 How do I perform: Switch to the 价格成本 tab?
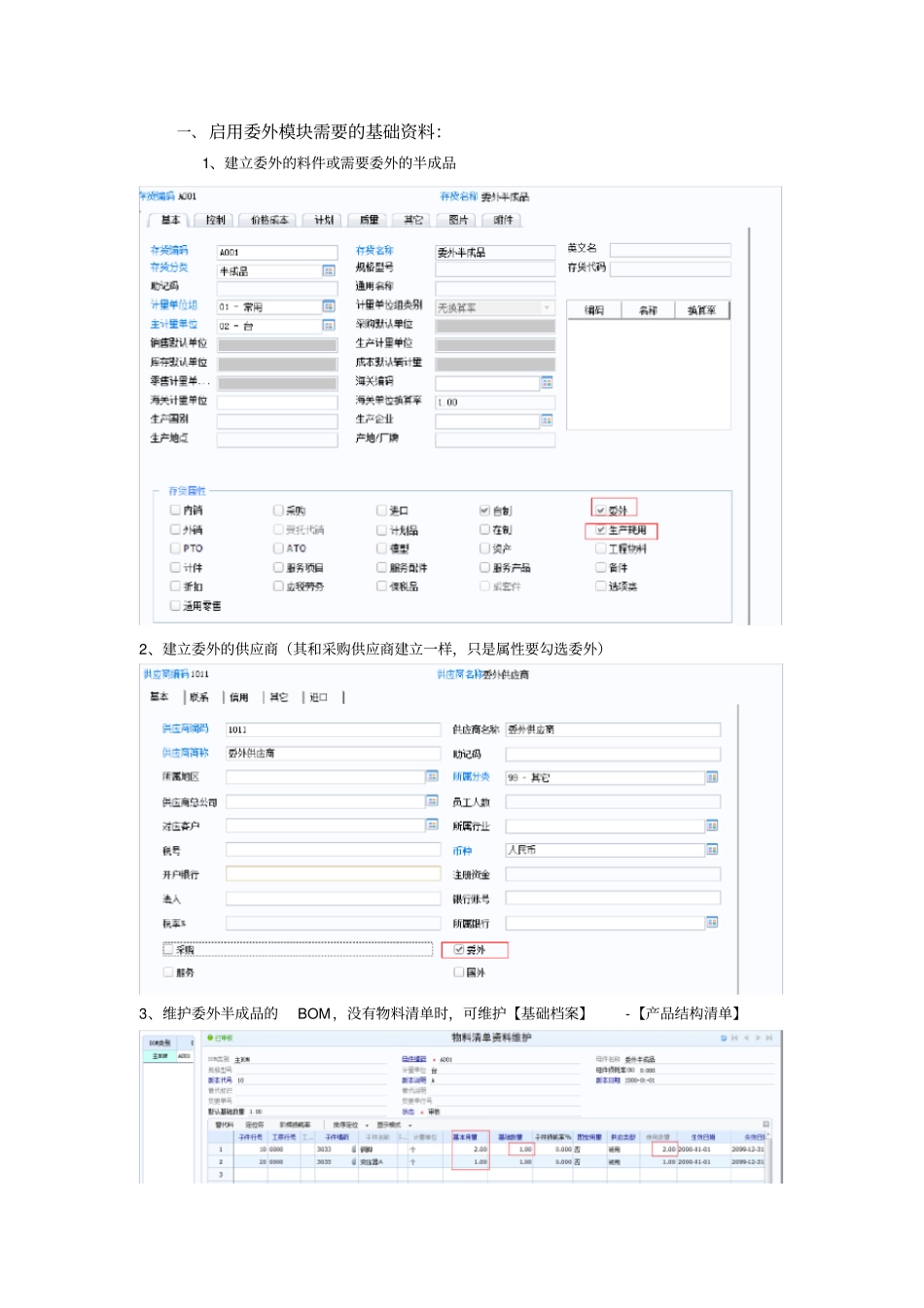click(269, 221)
